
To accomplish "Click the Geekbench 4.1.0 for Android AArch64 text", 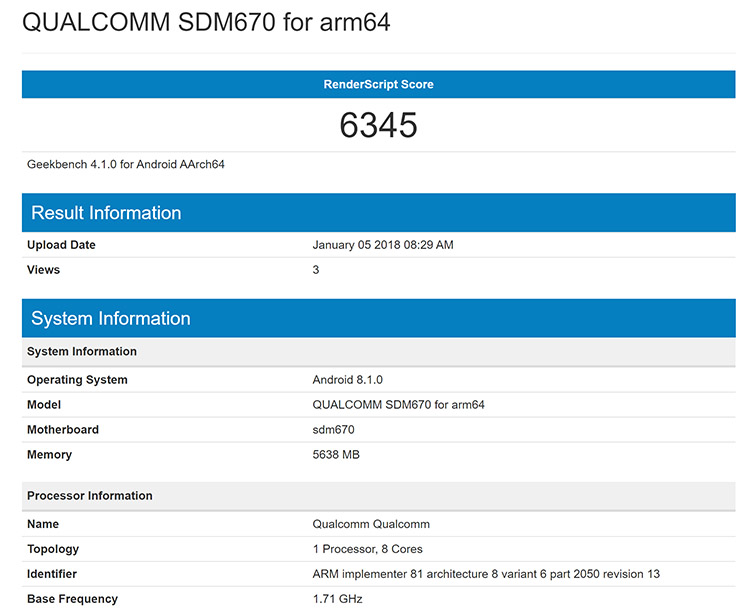I will pos(126,164).
